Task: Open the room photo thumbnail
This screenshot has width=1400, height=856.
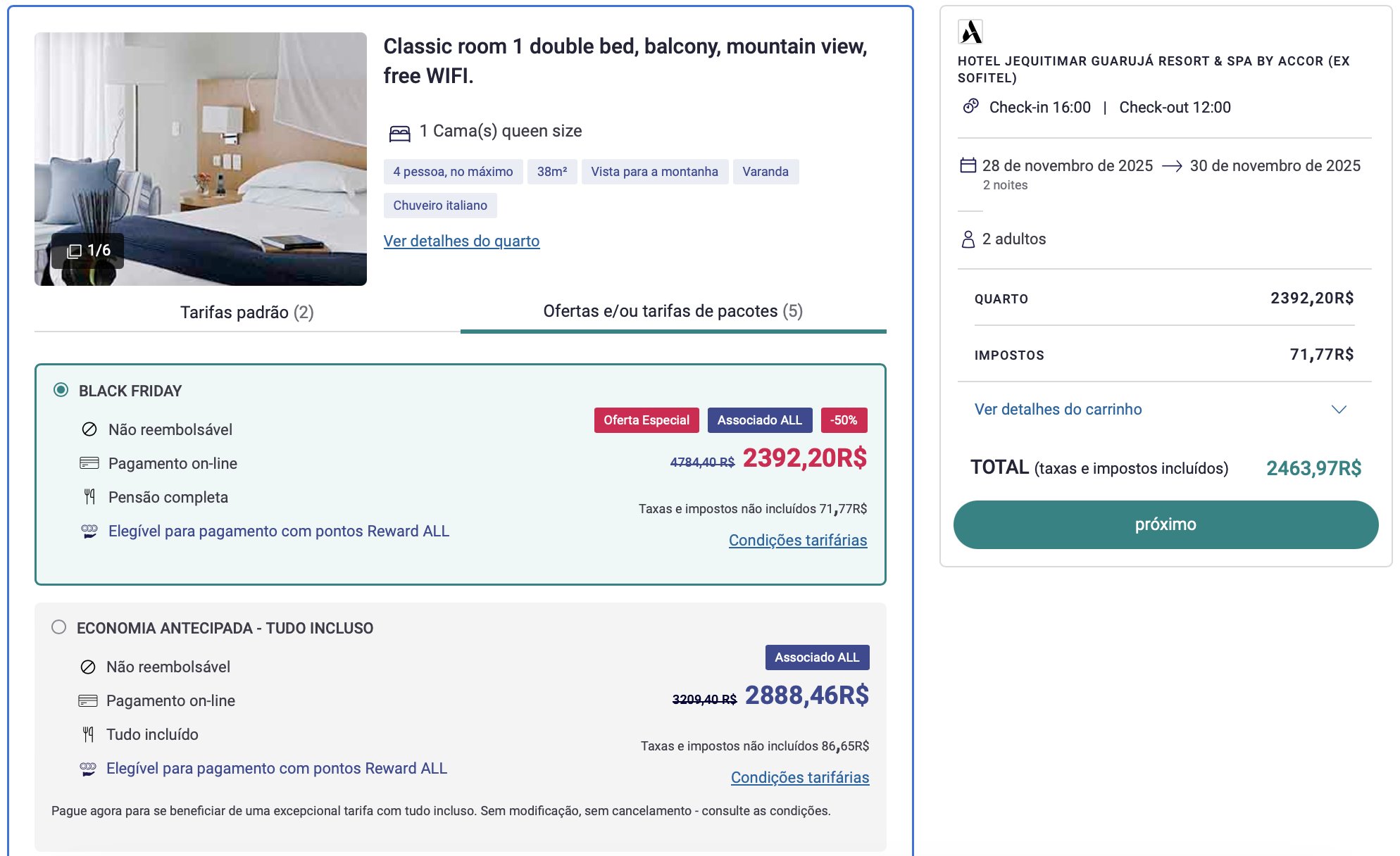Action: click(x=201, y=159)
